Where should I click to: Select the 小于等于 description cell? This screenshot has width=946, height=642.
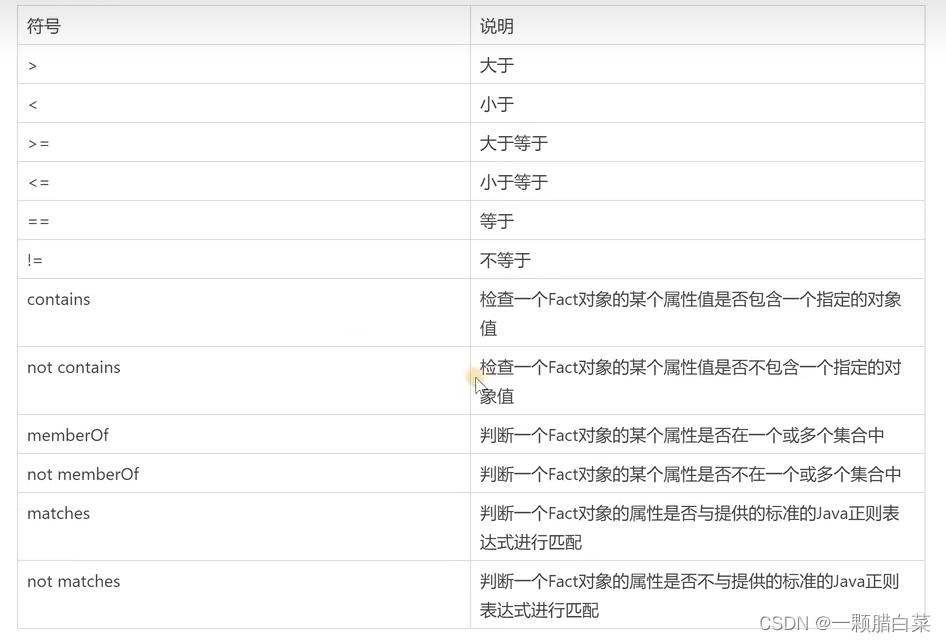(697, 182)
